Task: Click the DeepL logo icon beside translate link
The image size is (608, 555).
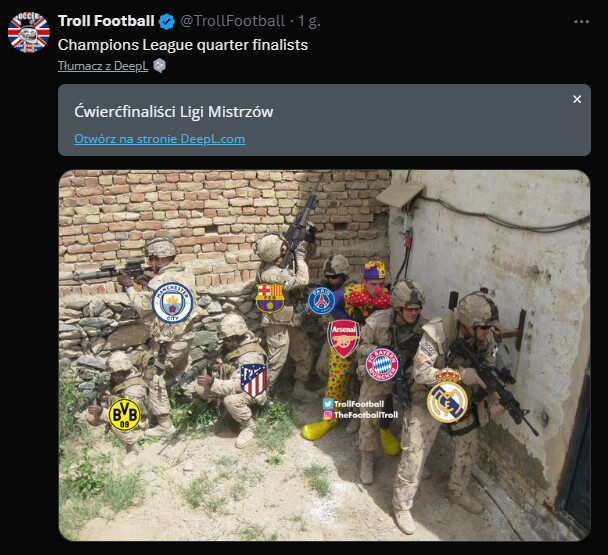Action: pyautogui.click(x=159, y=66)
